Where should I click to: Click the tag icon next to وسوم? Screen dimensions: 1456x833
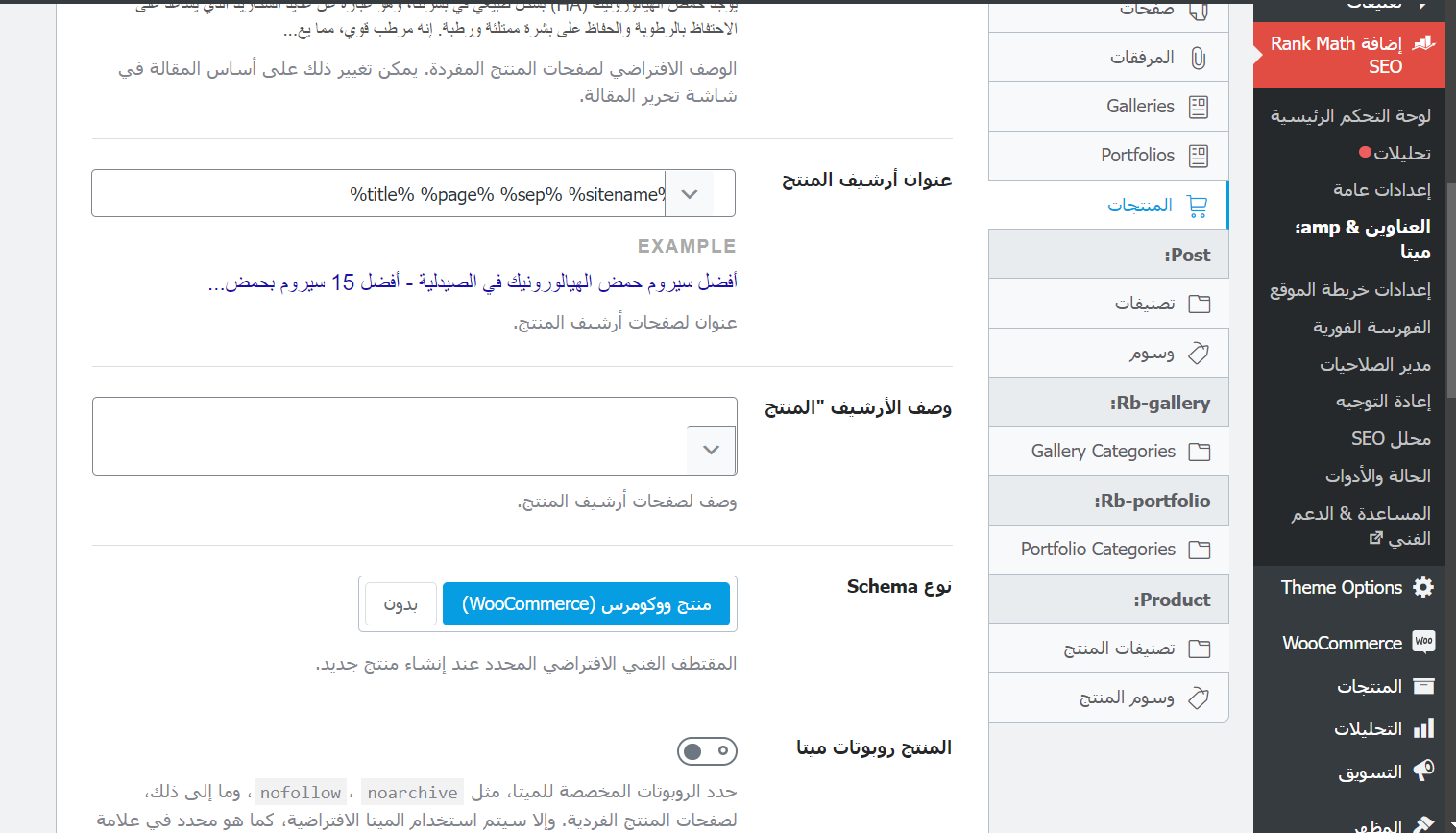tap(1199, 354)
